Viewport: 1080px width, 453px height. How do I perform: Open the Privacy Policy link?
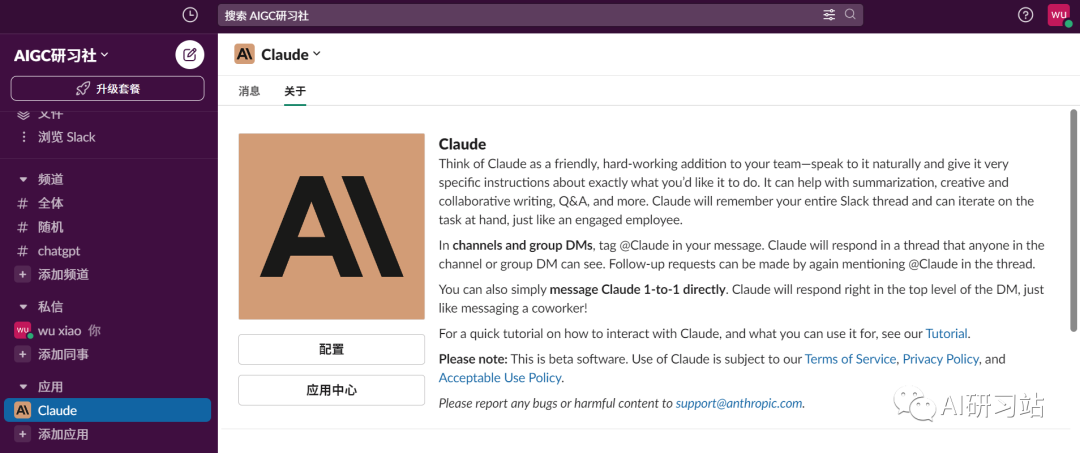pos(940,359)
